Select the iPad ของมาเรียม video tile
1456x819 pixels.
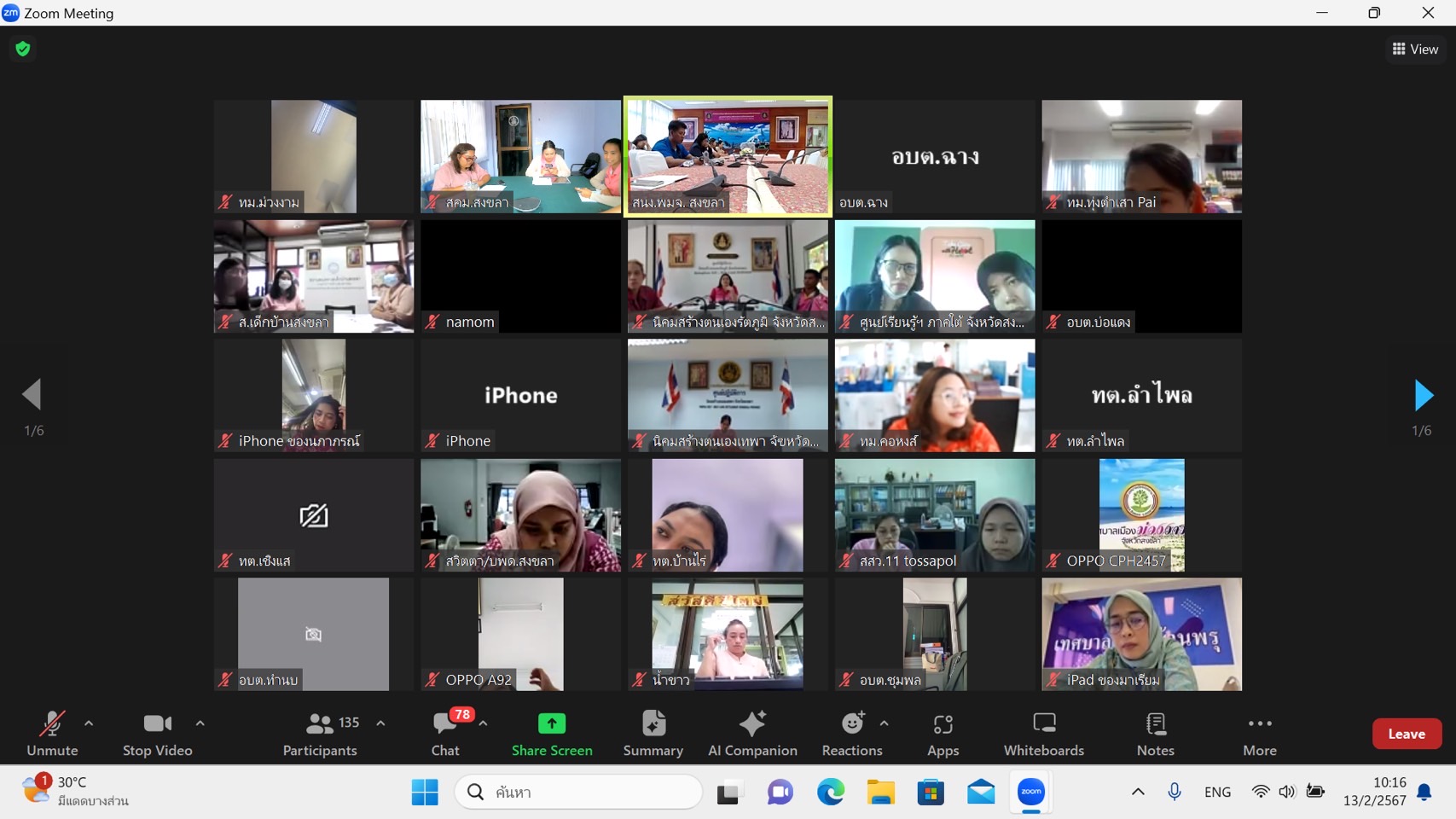click(1141, 634)
